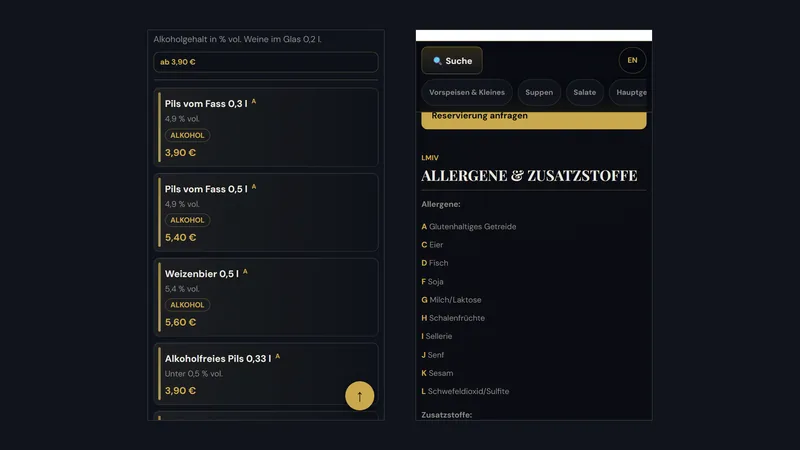Click the ab 3,90 € price box
This screenshot has width=800, height=450.
(x=266, y=62)
